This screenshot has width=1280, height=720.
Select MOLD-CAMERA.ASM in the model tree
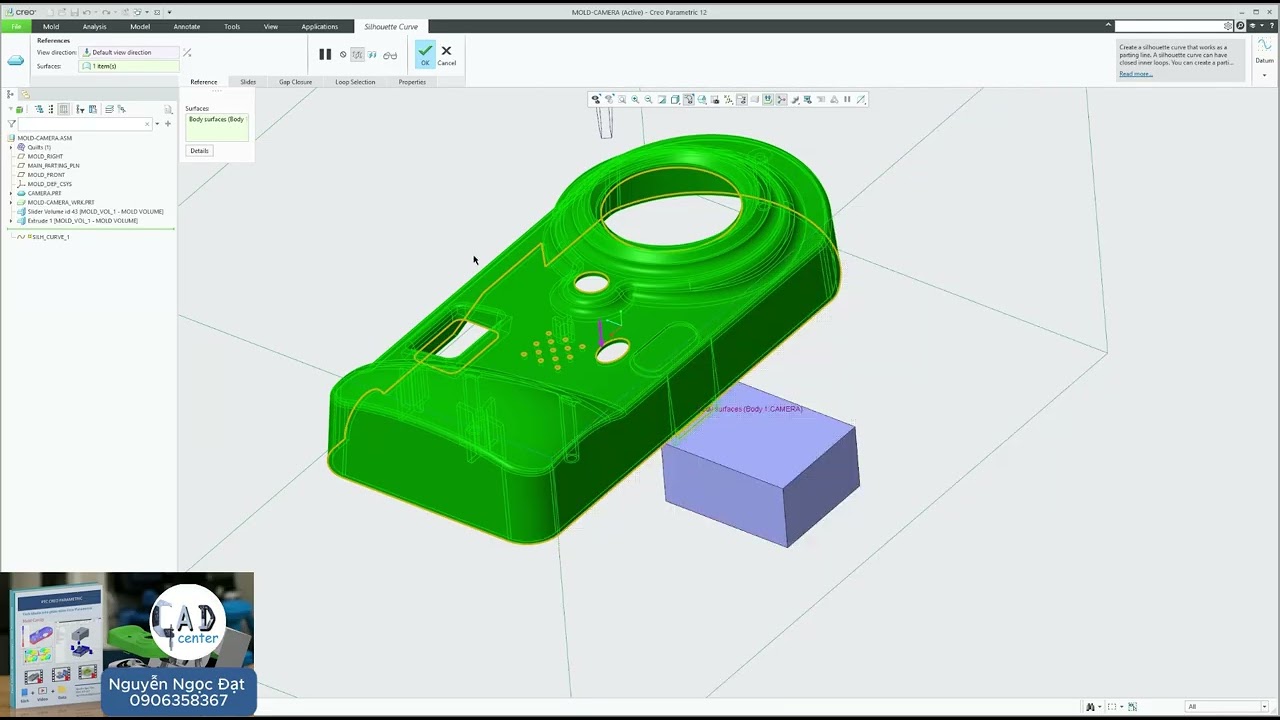tap(44, 138)
